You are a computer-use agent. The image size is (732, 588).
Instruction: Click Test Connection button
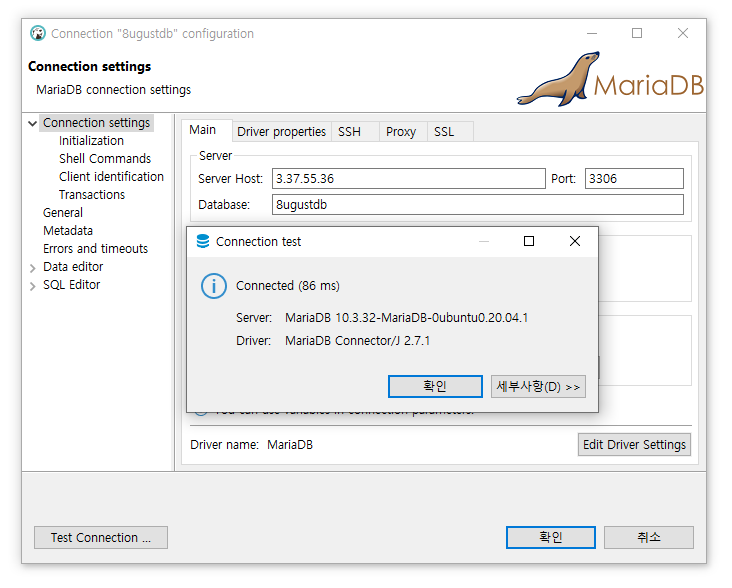[101, 538]
